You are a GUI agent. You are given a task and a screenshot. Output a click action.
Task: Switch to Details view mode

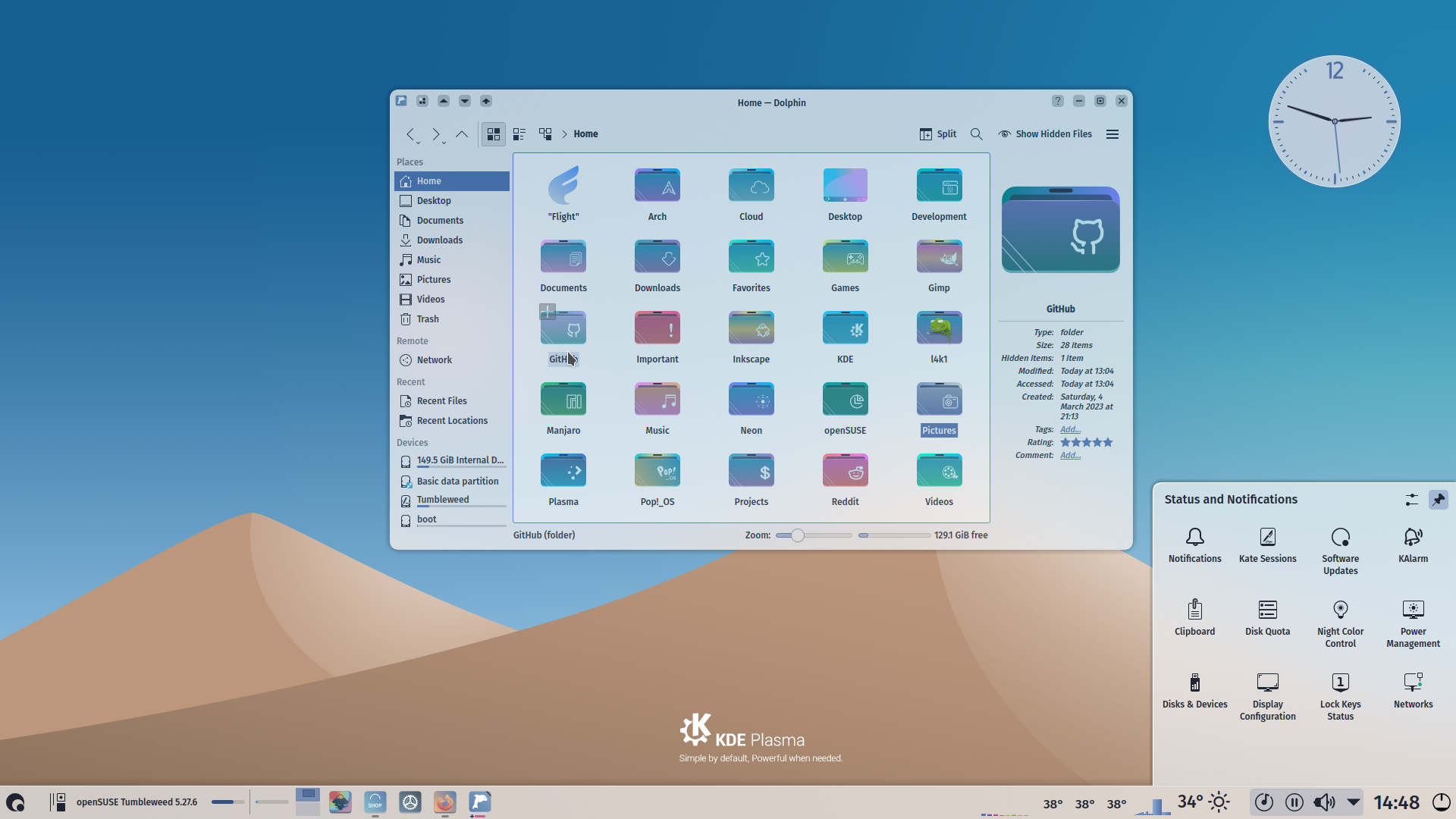point(545,134)
